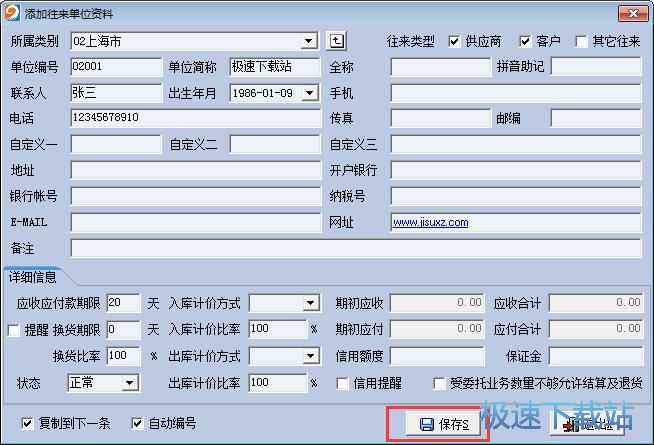The height and width of the screenshot is (445, 654).
Task: Enable the 信用提醒 checkbox
Action: 342,383
